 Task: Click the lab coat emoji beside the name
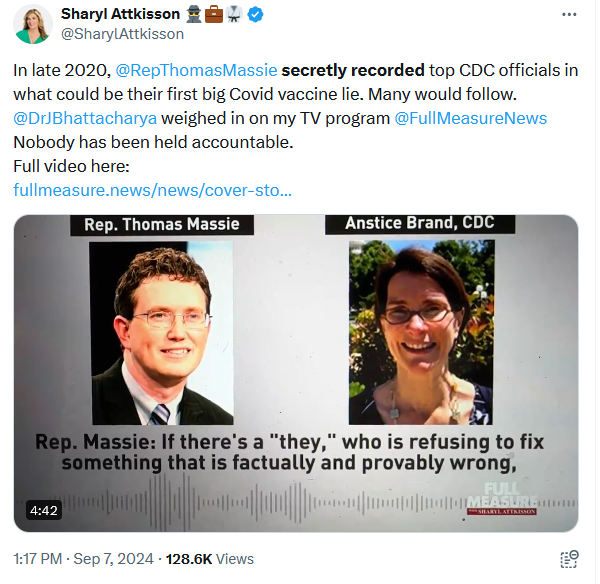(x=234, y=15)
